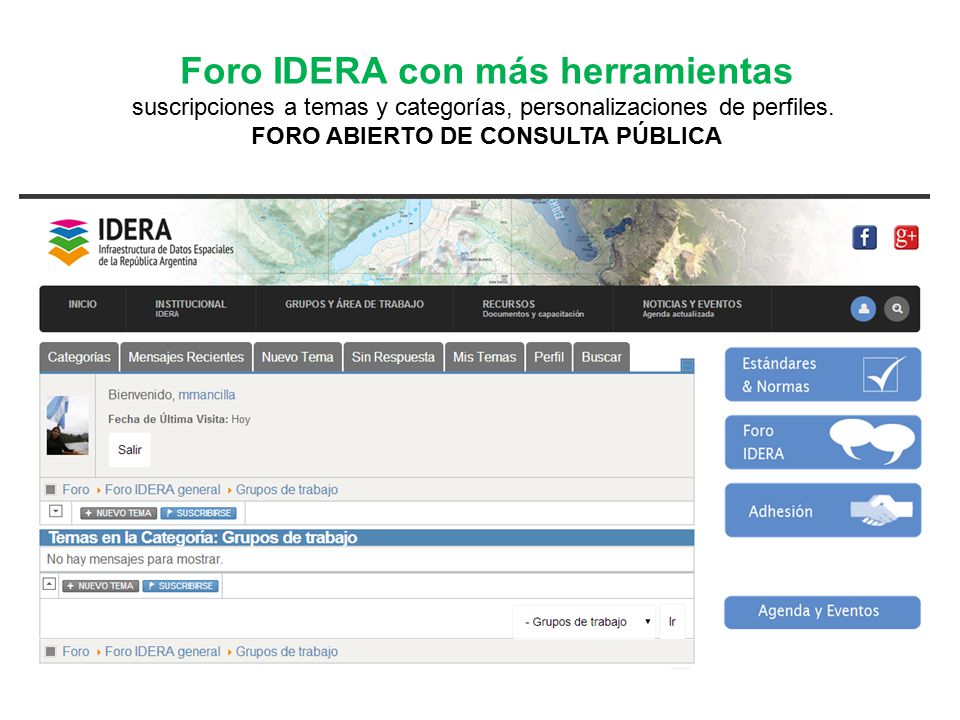960x720 pixels.
Task: Click the bottom topic-actions up arrow box
Action: click(x=50, y=584)
